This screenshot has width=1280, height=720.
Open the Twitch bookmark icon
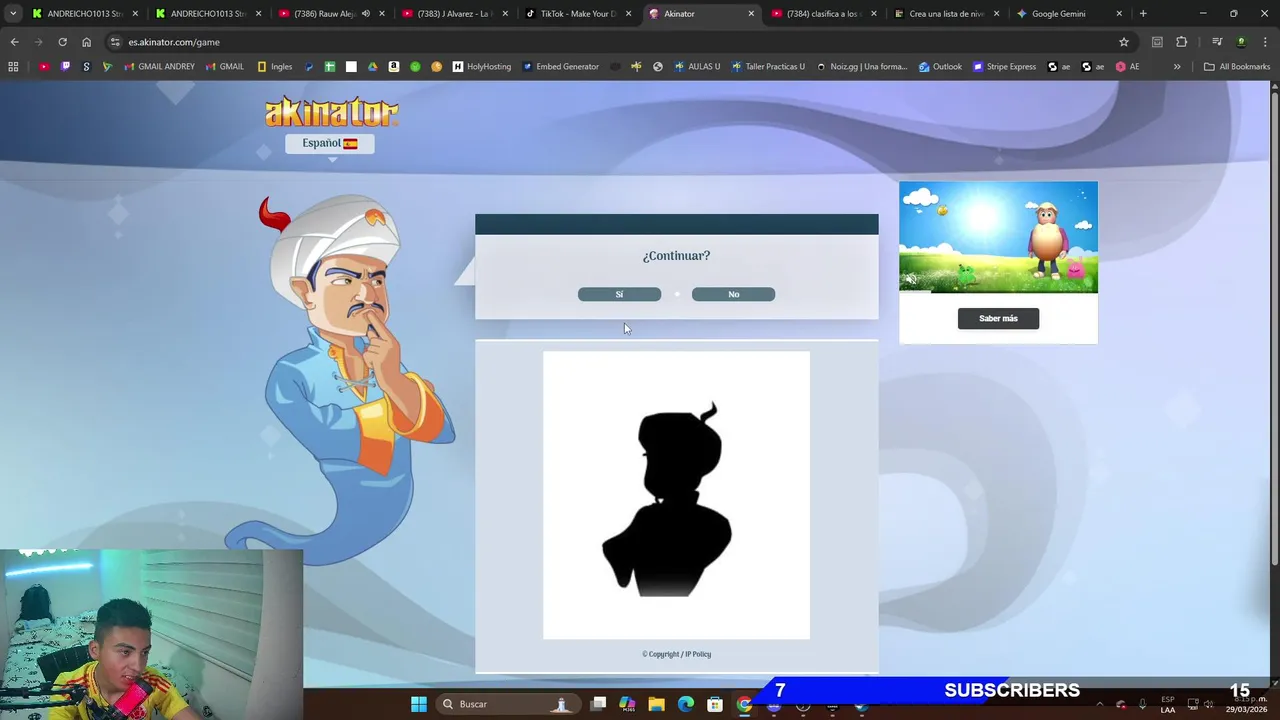click(x=65, y=67)
